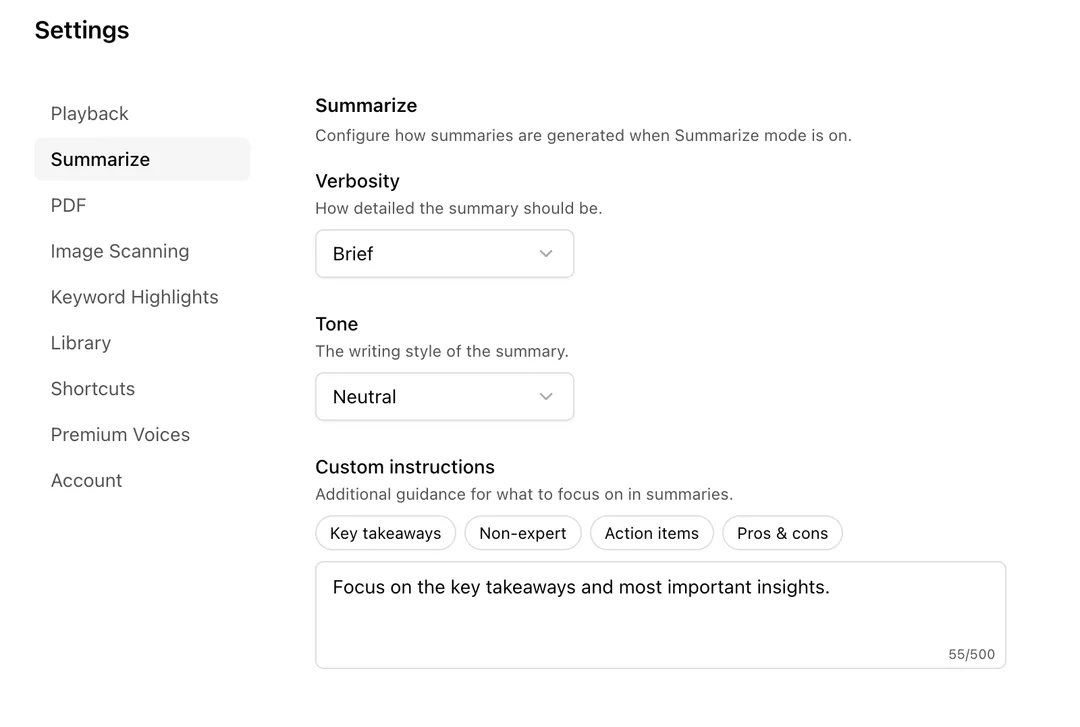
Task: Go to Image Scanning settings
Action: pos(120,251)
